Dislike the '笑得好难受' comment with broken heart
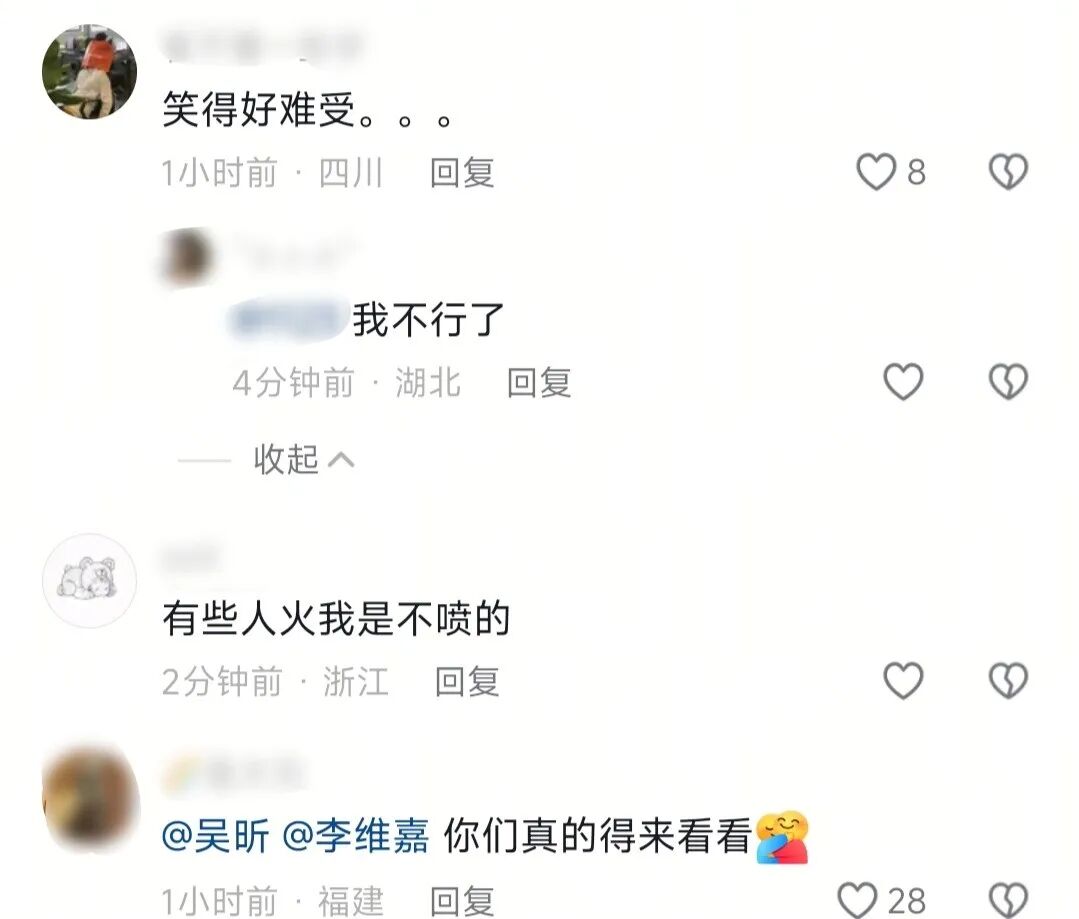 pyautogui.click(x=1008, y=171)
